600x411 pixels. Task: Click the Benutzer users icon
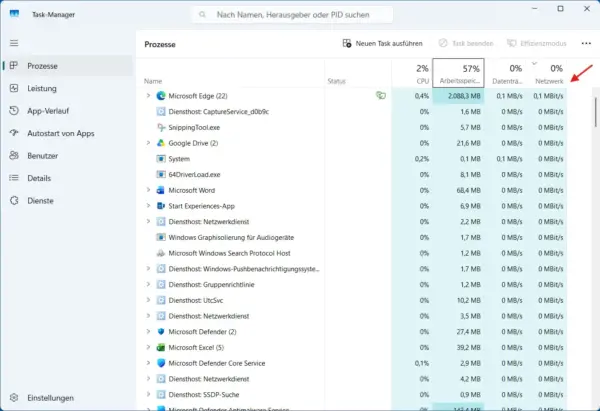(14, 155)
